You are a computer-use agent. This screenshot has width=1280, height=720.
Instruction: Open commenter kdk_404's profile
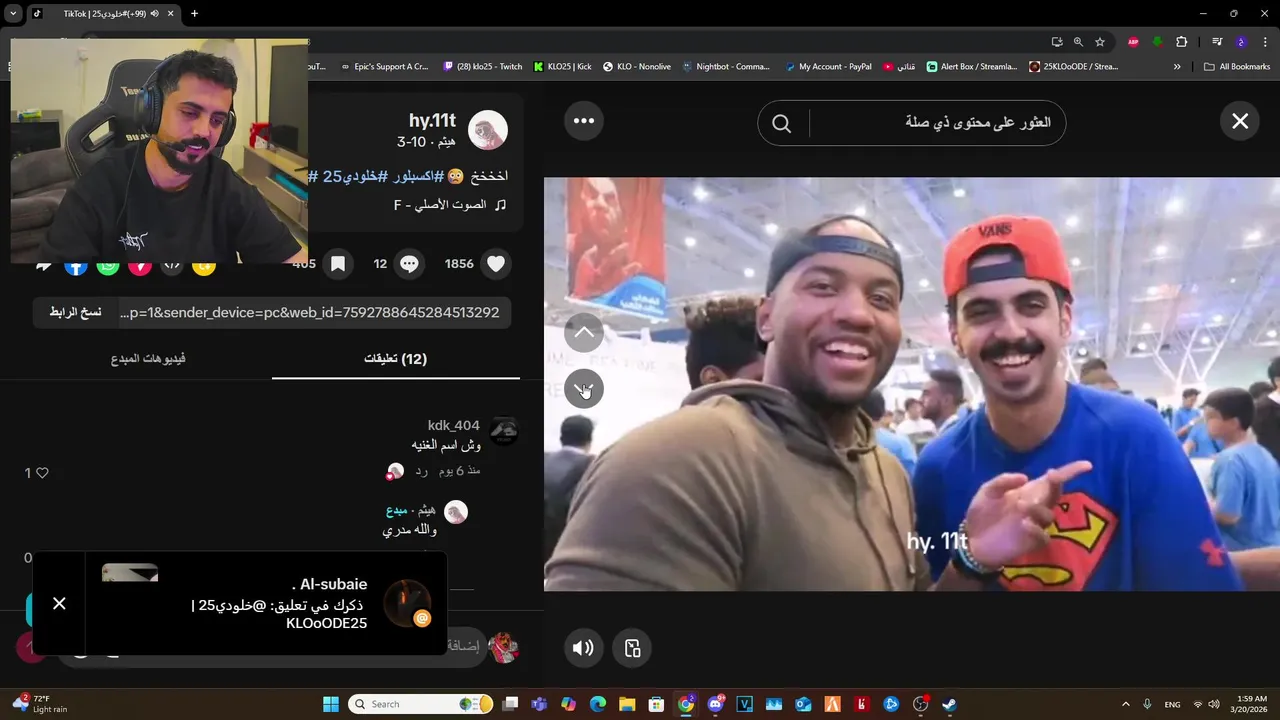tap(453, 425)
